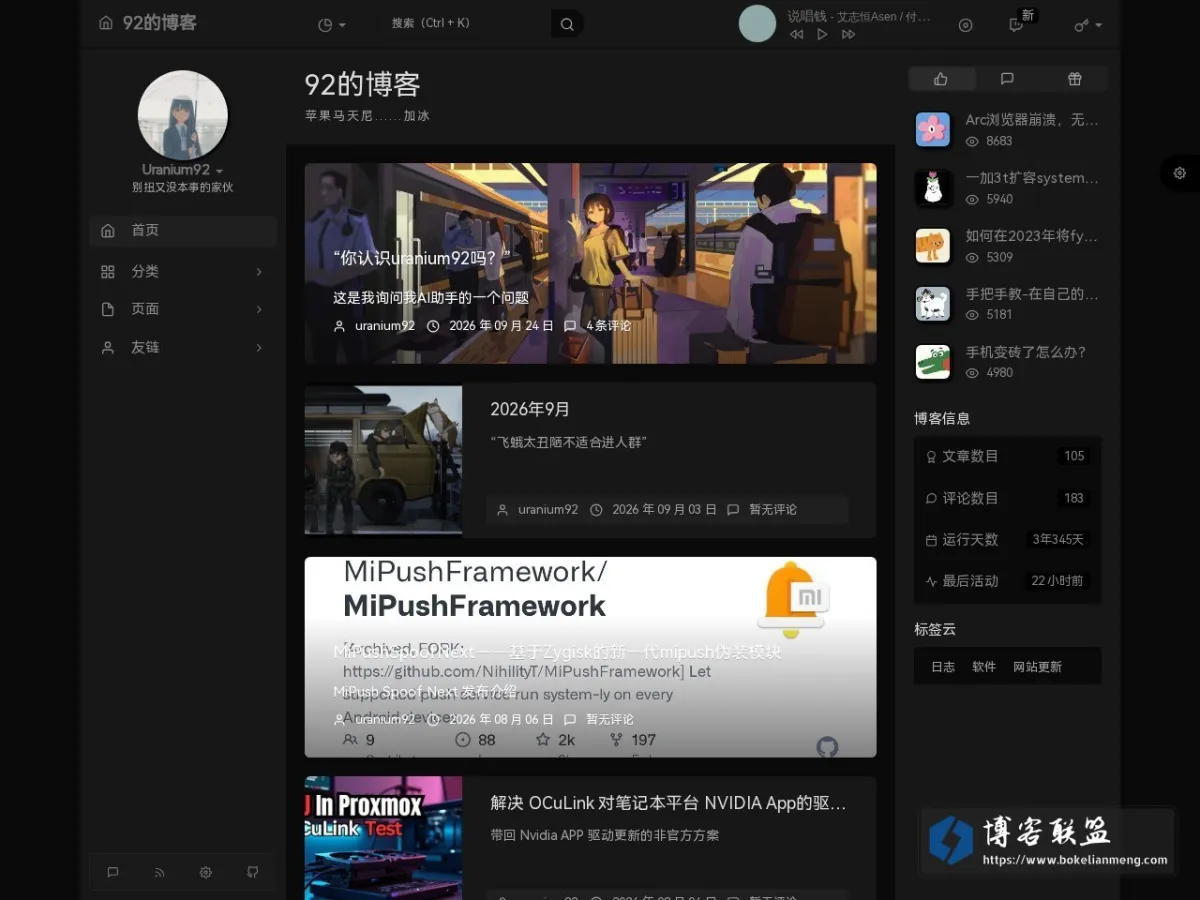Select the 网站更新 tag in 标签云
This screenshot has height=900, width=1200.
[1038, 667]
